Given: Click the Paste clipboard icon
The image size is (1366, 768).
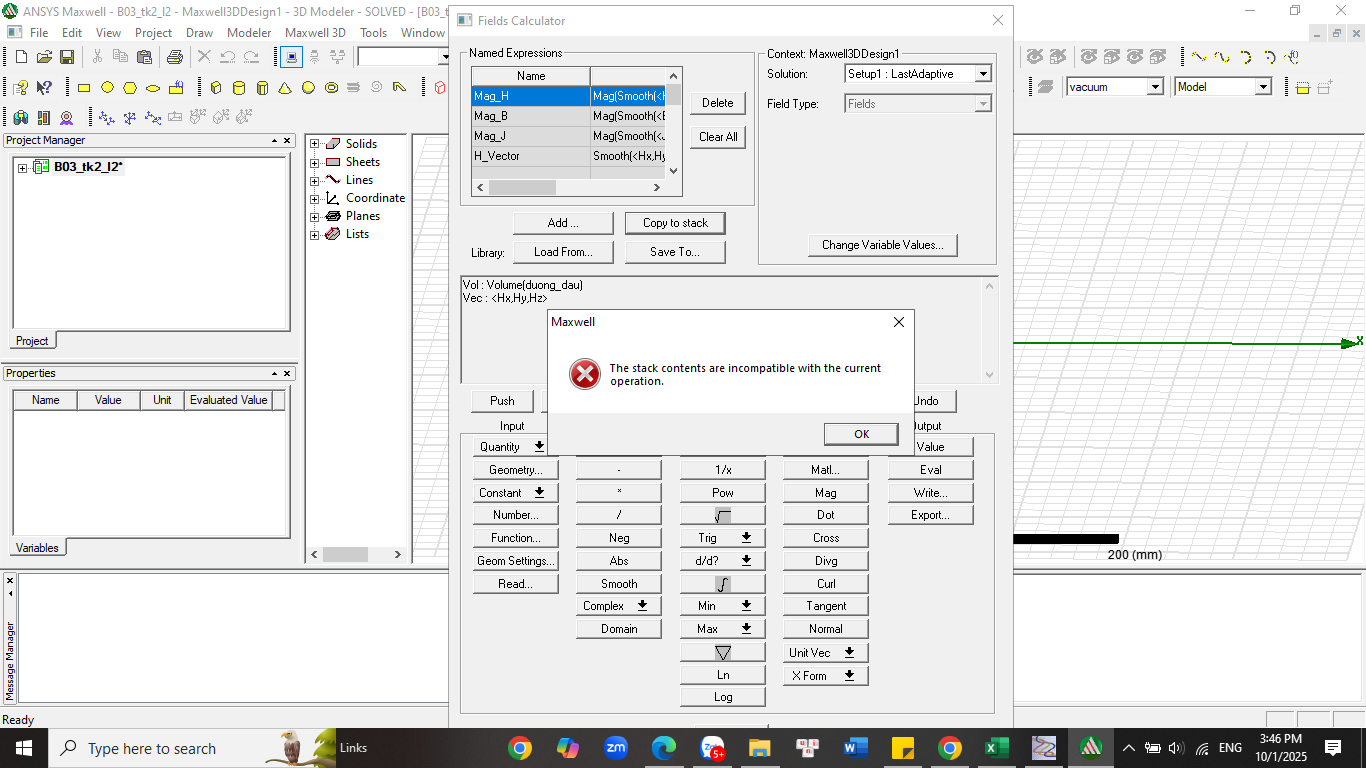Looking at the screenshot, I should click(144, 57).
